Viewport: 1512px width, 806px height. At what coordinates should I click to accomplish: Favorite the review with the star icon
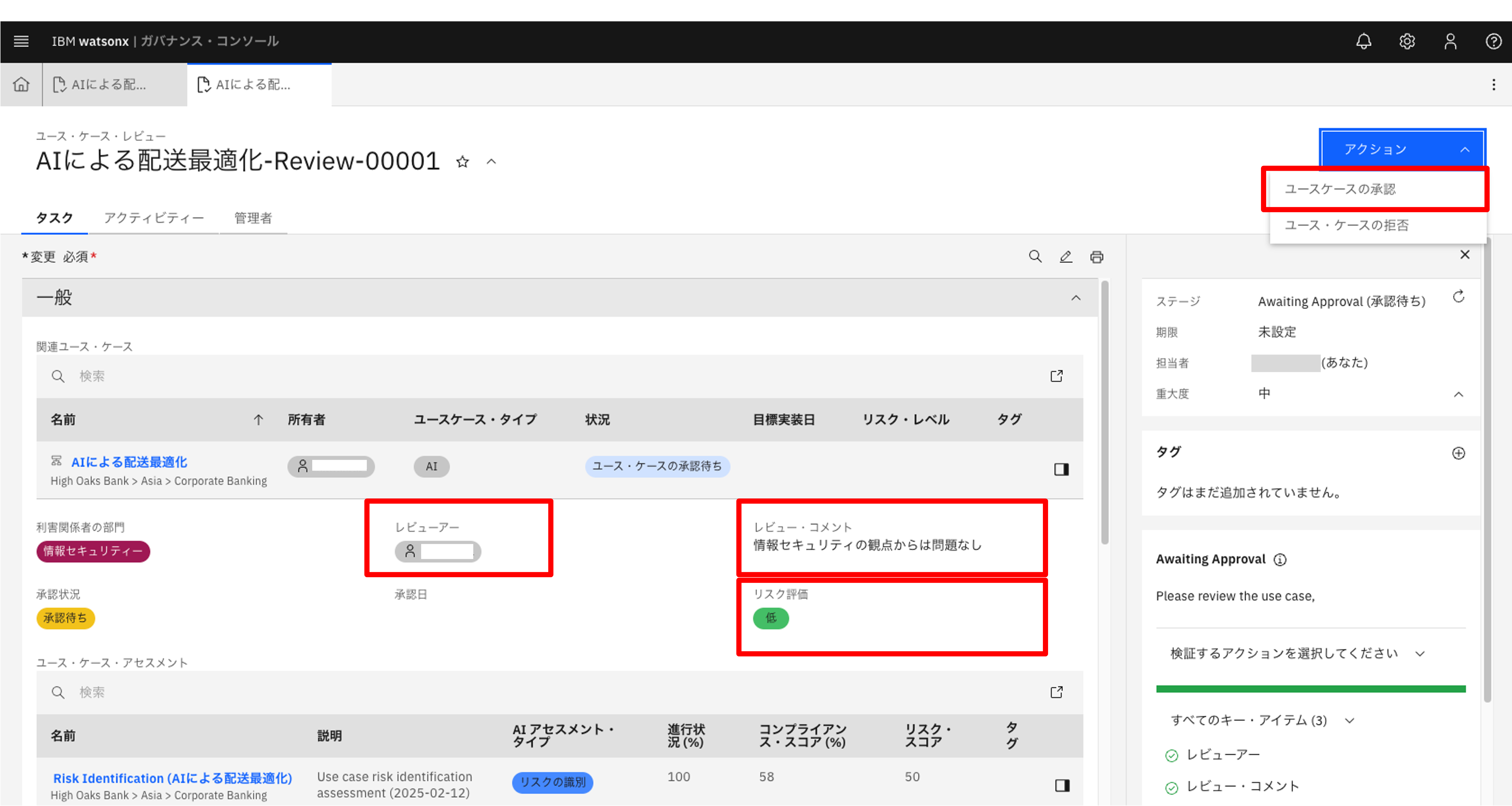tap(462, 161)
